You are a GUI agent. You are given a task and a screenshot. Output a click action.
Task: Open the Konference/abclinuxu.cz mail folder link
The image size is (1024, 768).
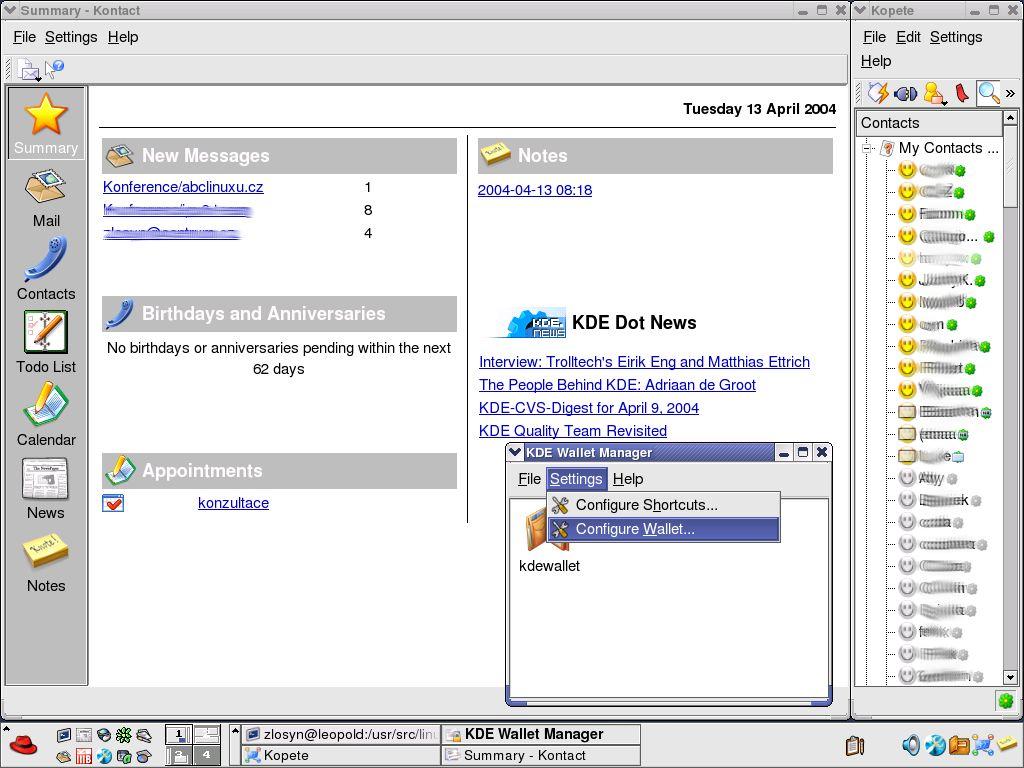click(183, 187)
